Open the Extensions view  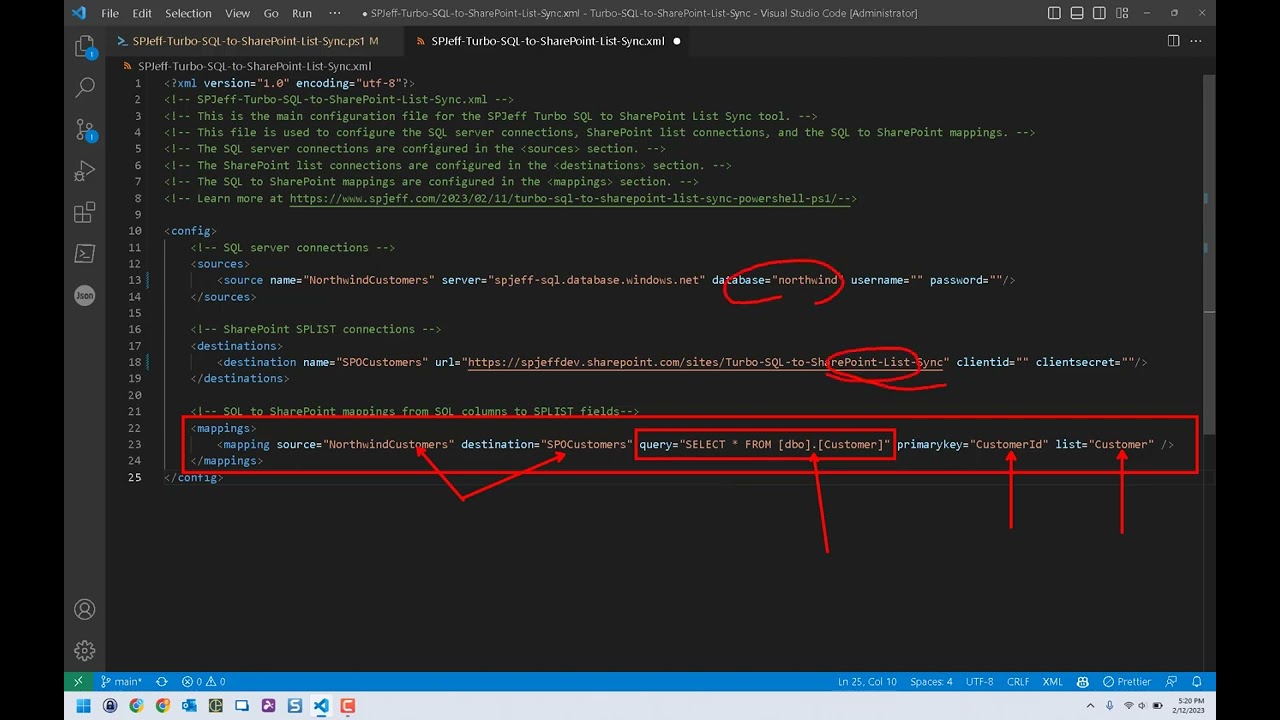(x=85, y=213)
